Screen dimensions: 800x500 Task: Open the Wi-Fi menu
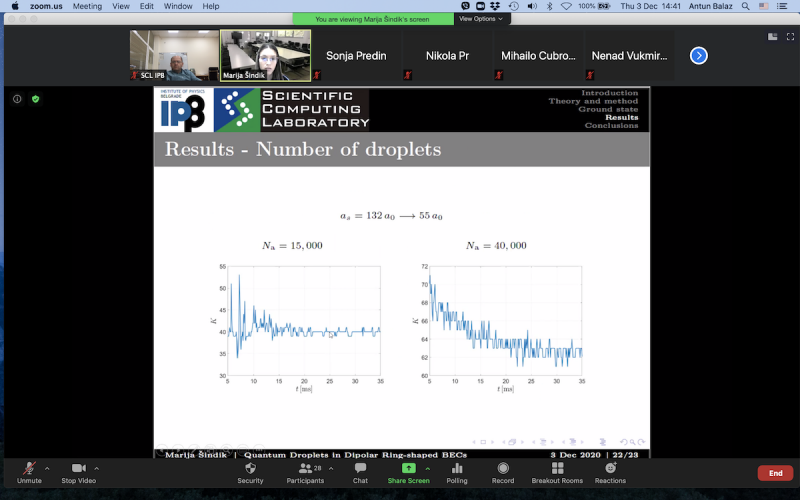point(566,6)
